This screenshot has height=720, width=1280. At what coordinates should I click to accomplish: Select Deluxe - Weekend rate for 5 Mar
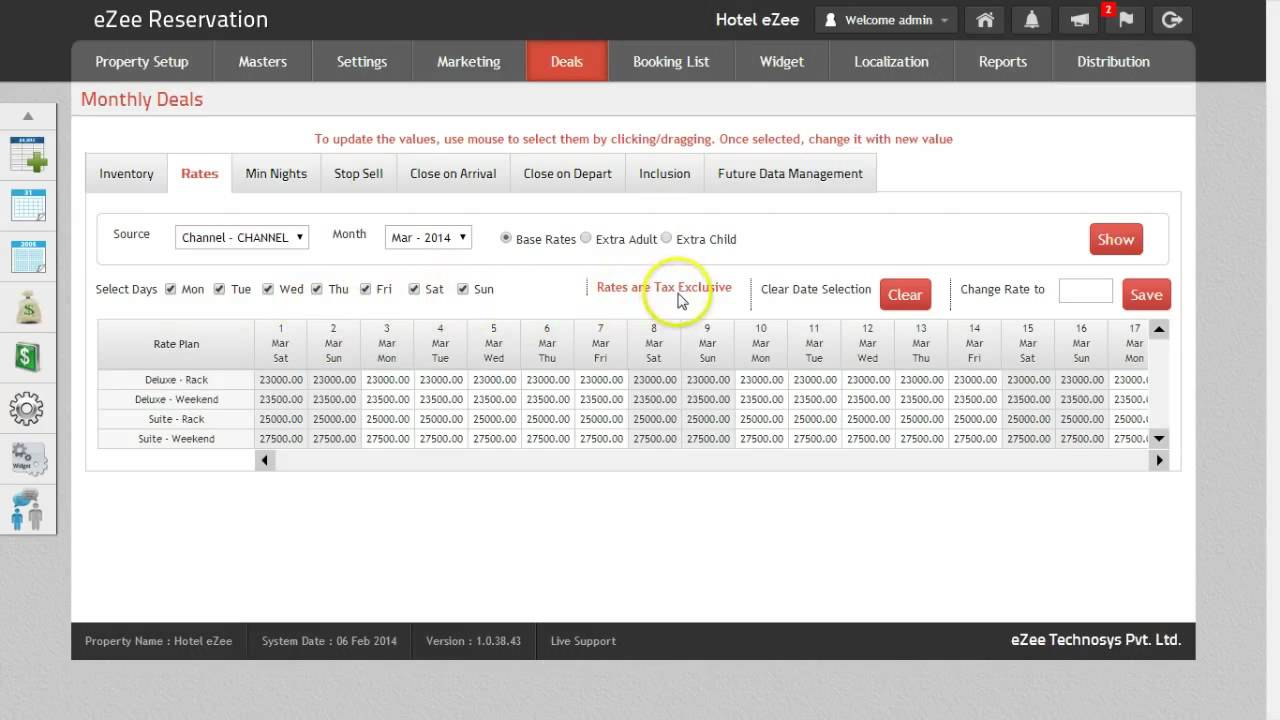coord(494,399)
